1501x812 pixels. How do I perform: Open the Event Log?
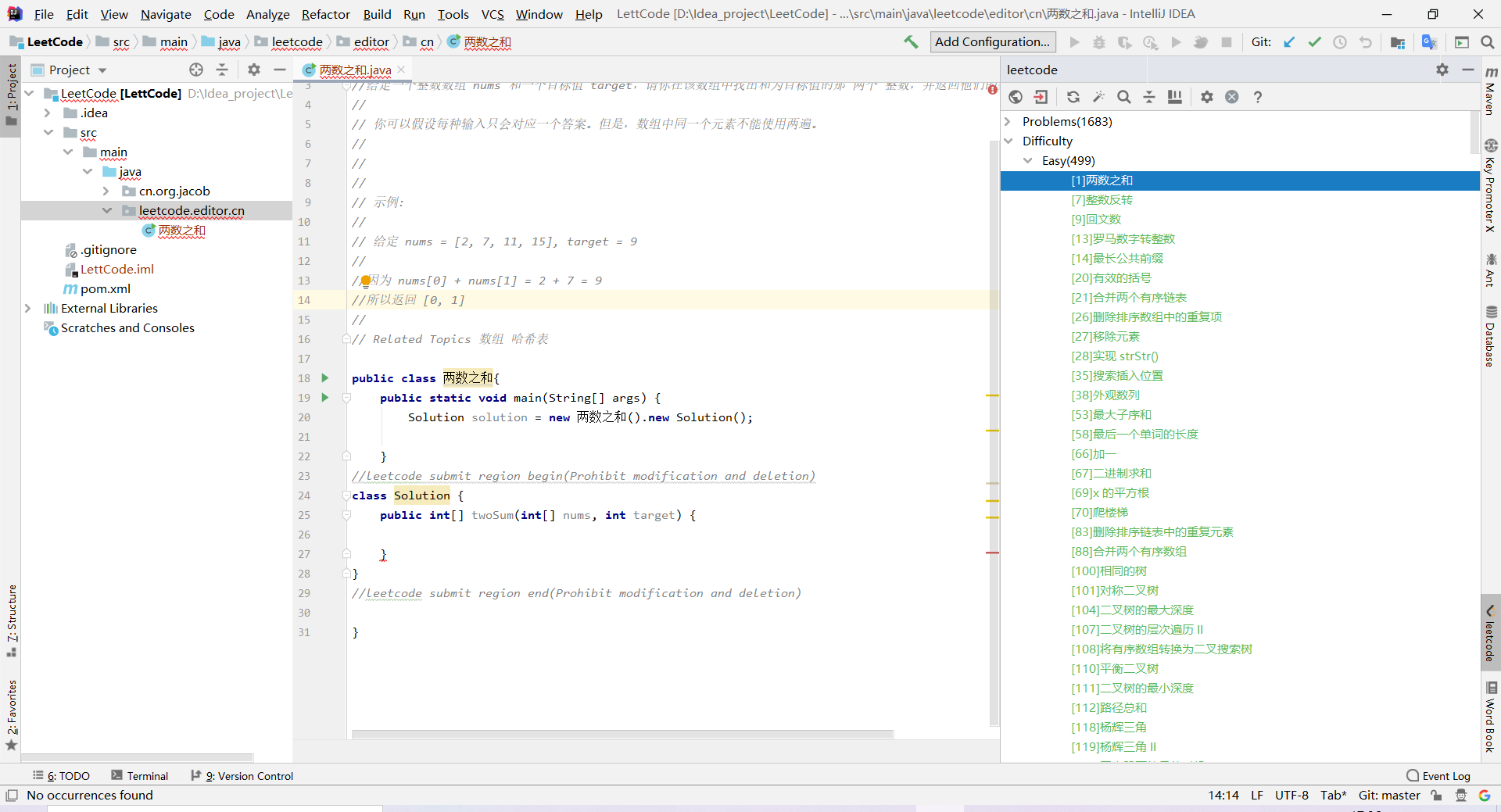click(1445, 775)
